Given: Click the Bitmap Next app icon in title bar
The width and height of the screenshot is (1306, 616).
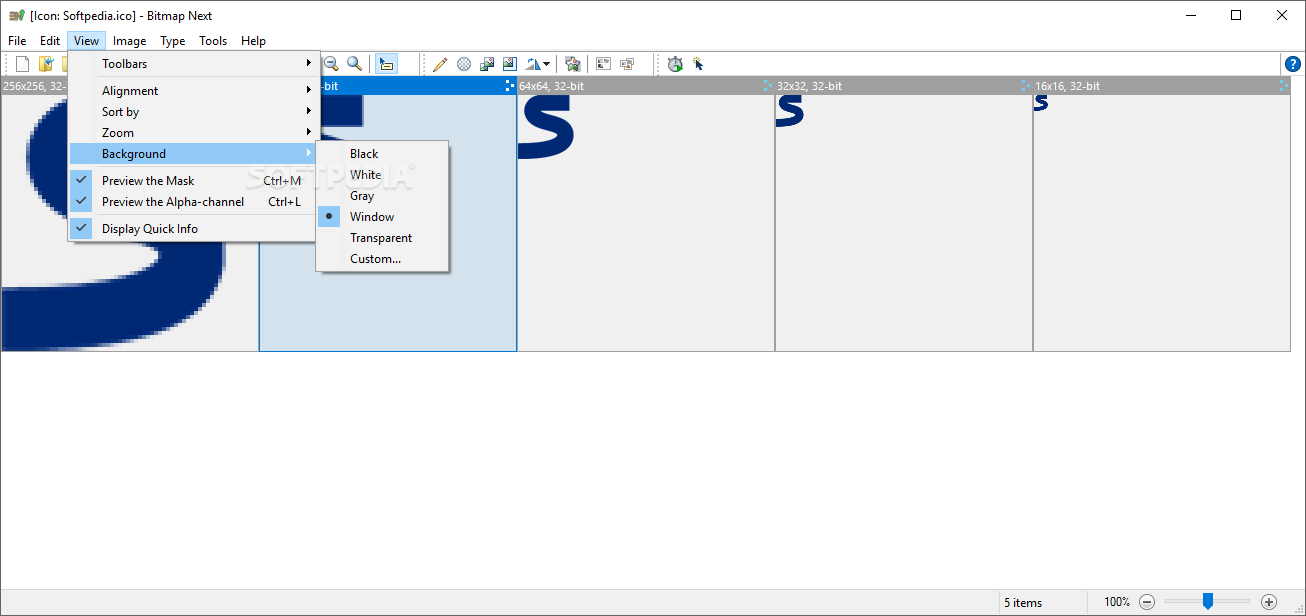Looking at the screenshot, I should pyautogui.click(x=16, y=16).
